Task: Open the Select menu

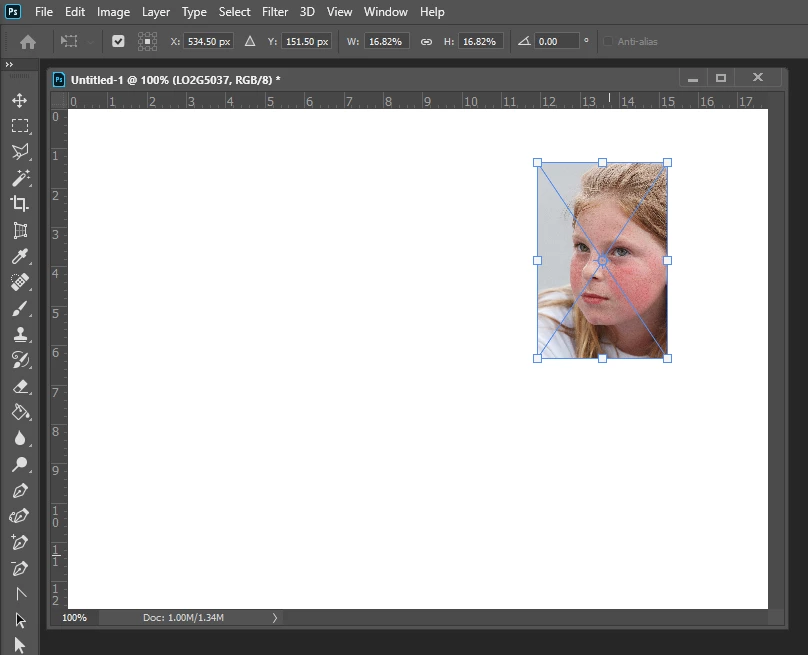Action: (234, 11)
